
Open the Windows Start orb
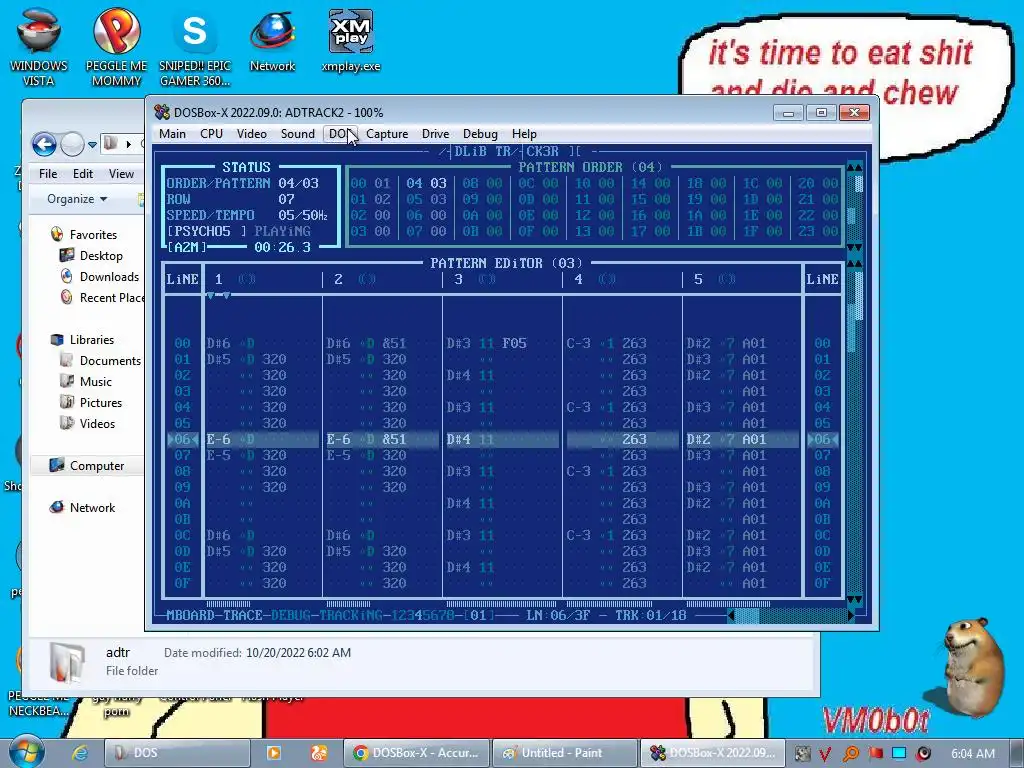[25, 752]
